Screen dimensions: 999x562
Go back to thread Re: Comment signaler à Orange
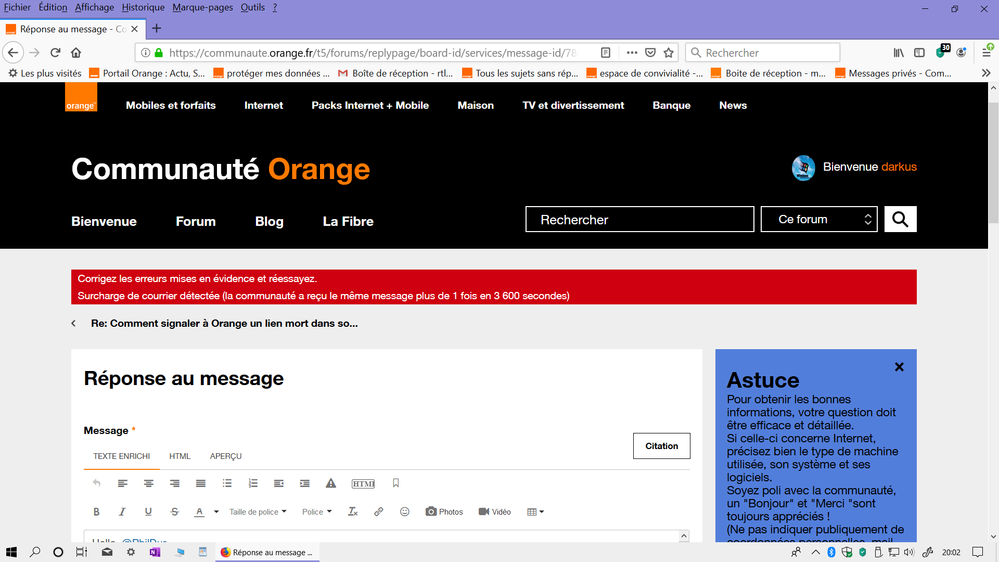coord(224,324)
